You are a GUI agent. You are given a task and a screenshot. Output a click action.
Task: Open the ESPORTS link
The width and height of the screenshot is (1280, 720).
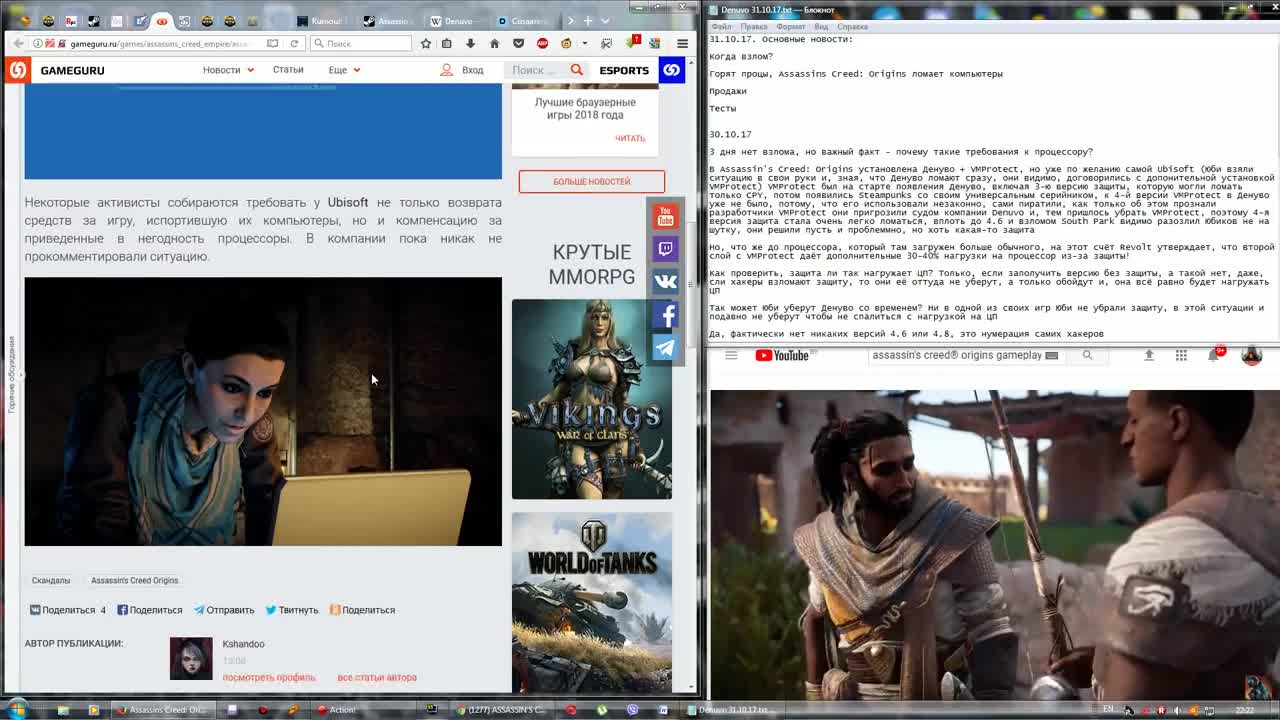pyautogui.click(x=624, y=70)
